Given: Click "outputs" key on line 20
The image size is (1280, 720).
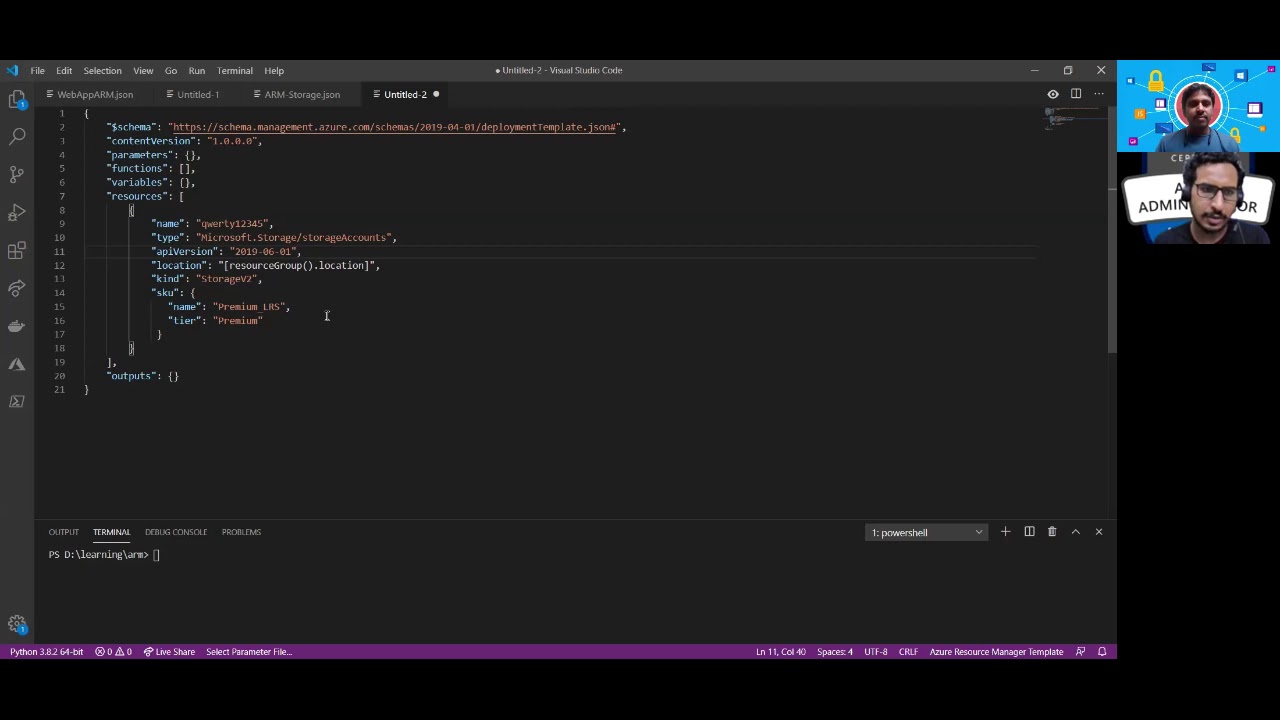Looking at the screenshot, I should (131, 376).
